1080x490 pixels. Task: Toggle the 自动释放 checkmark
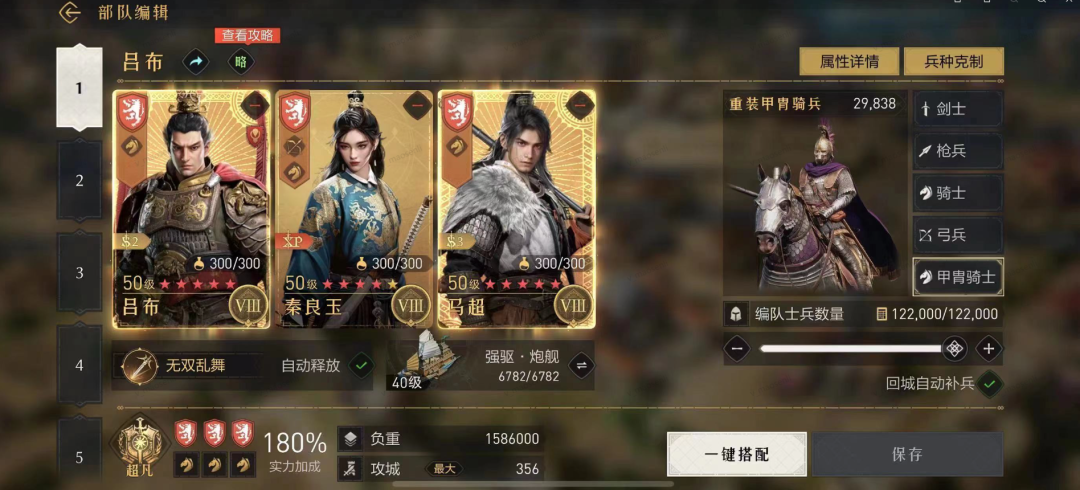(361, 365)
